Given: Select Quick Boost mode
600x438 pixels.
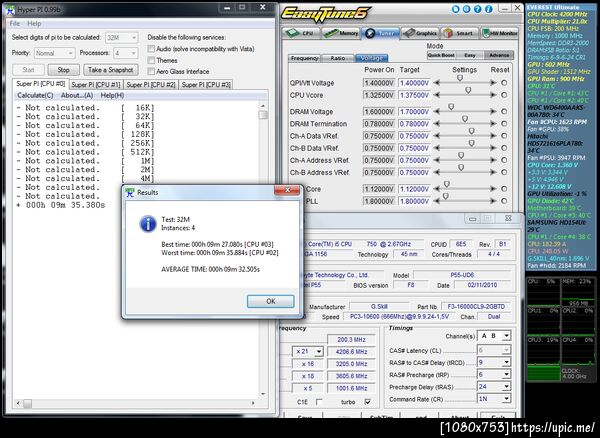Looking at the screenshot, I should [441, 55].
